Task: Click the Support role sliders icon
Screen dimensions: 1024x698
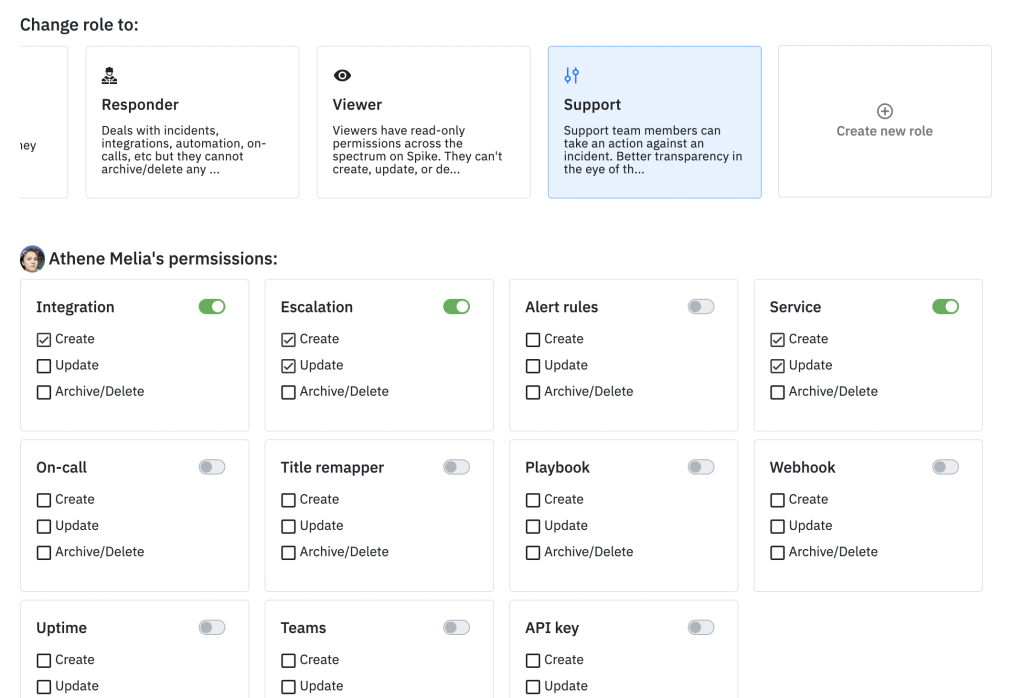Action: click(572, 76)
